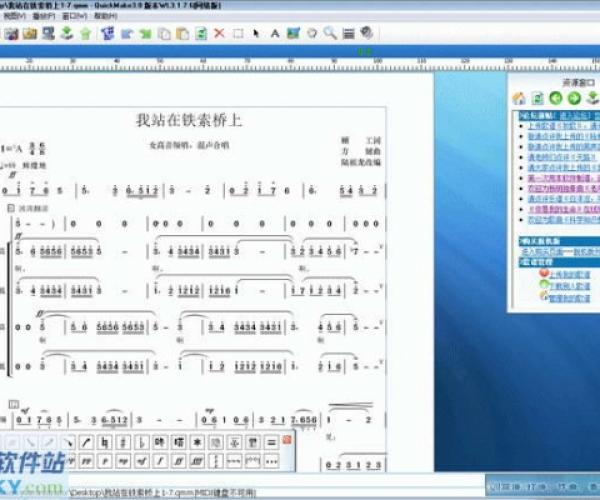Click the open folder toolbar icon

pyautogui.click(x=29, y=34)
